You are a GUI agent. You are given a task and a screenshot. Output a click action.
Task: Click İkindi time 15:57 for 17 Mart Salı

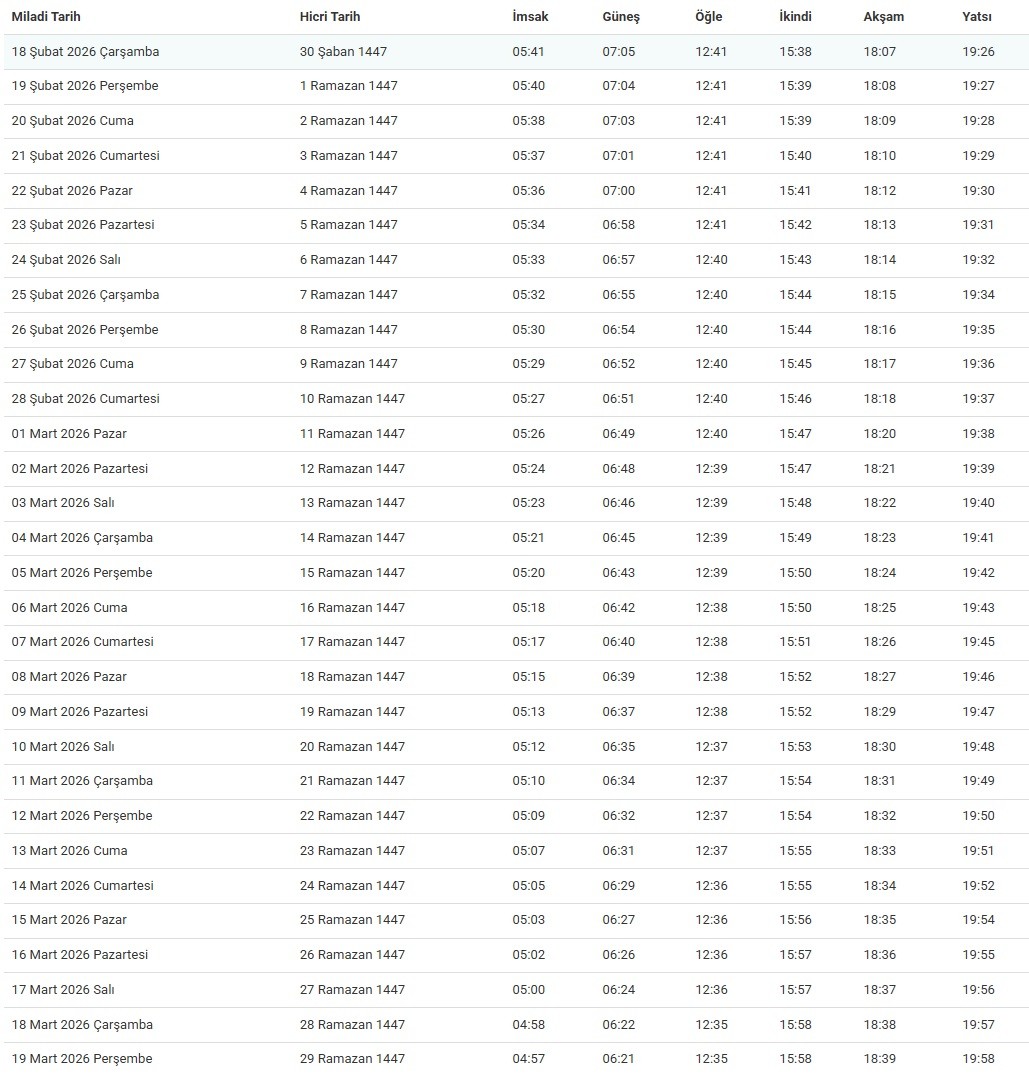[x=796, y=990]
